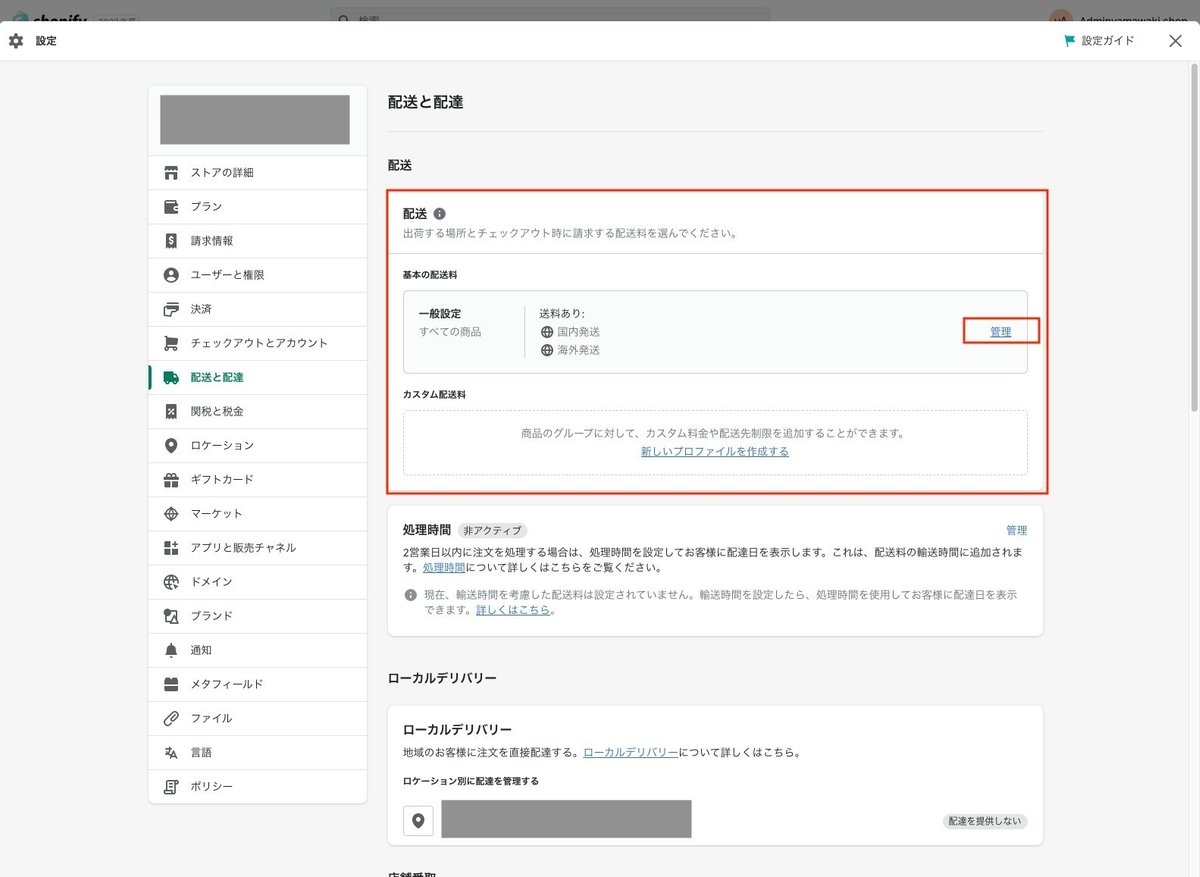Click 管理 link in 処理時間 card
The height and width of the screenshot is (877, 1200).
click(1016, 530)
